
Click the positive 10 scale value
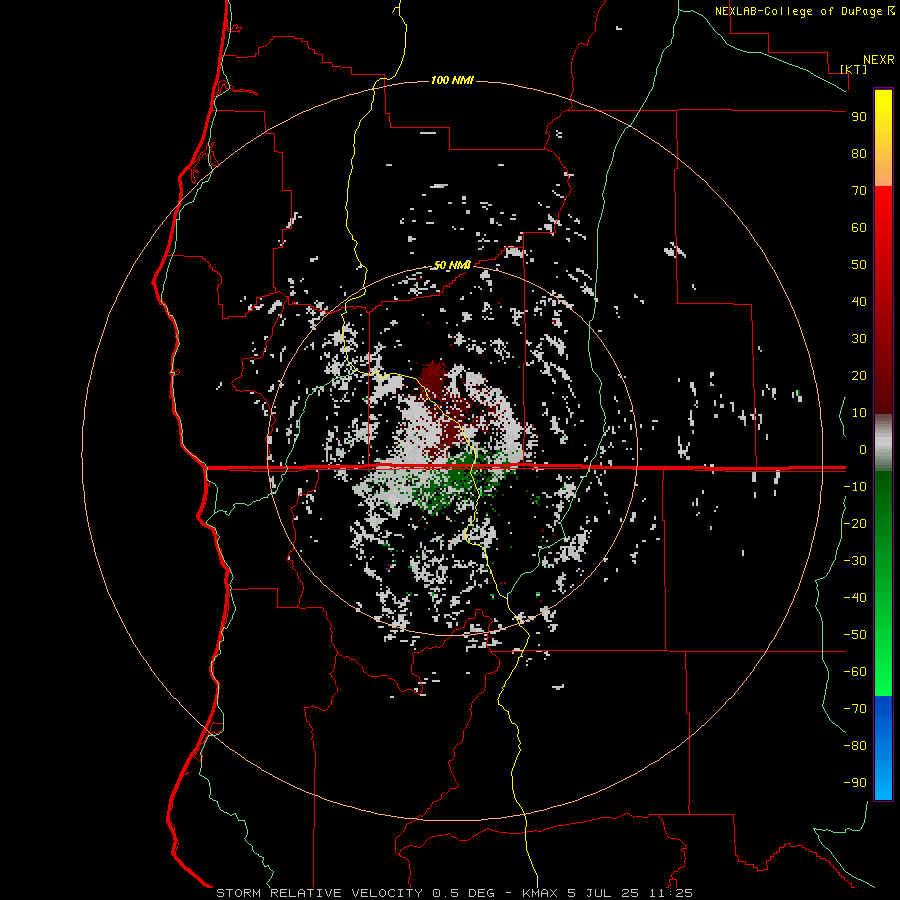point(859,413)
